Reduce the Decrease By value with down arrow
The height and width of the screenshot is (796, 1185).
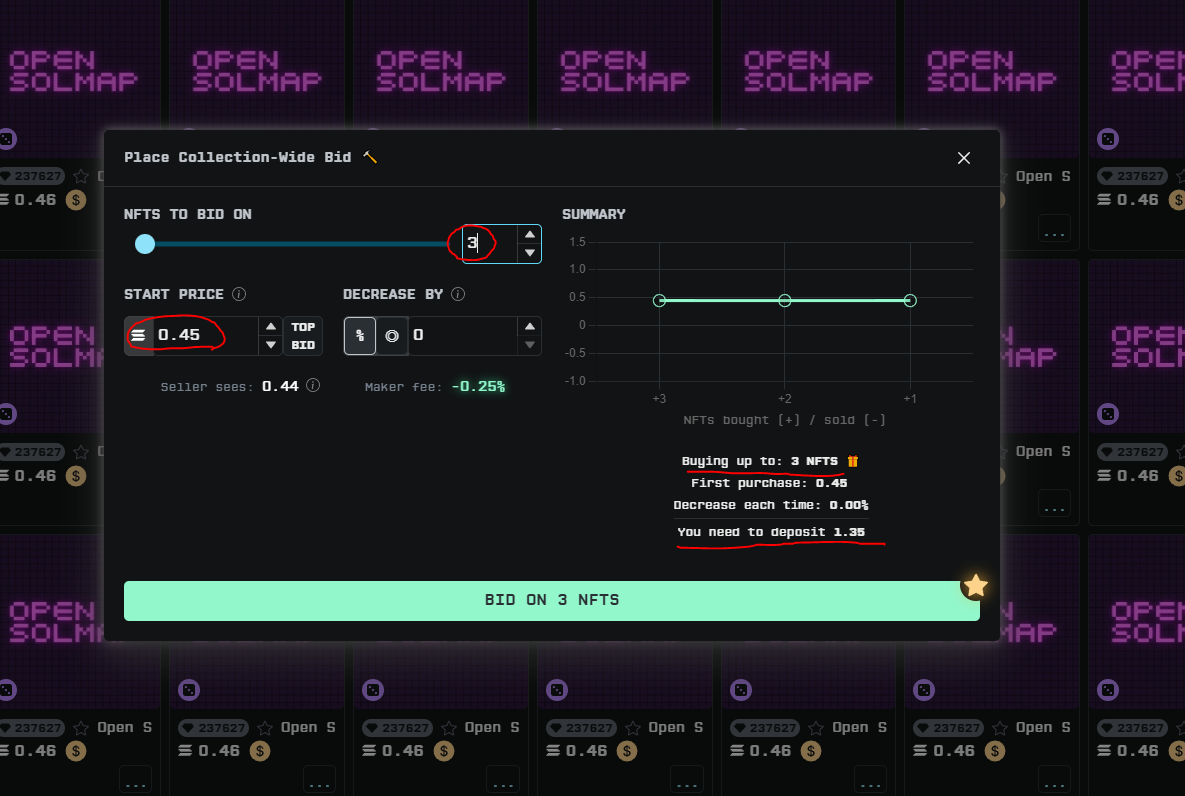coord(530,345)
